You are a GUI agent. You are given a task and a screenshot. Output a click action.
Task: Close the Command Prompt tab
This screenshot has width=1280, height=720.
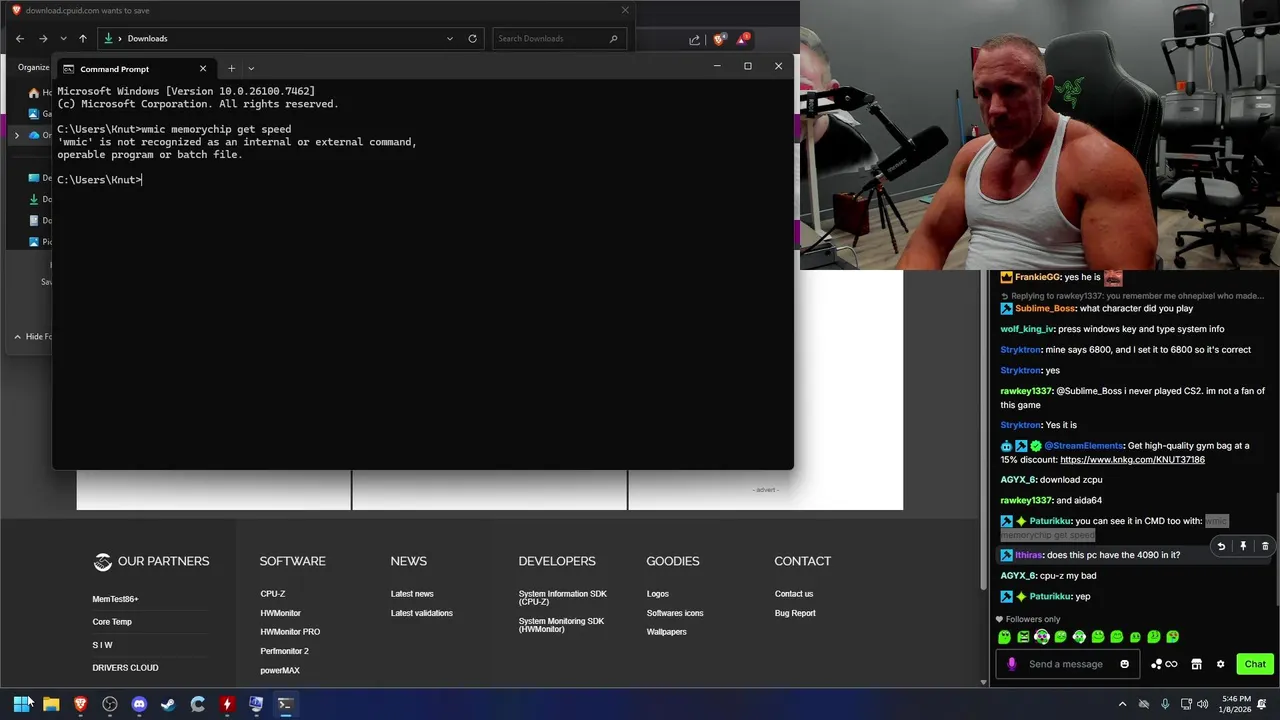(x=203, y=68)
